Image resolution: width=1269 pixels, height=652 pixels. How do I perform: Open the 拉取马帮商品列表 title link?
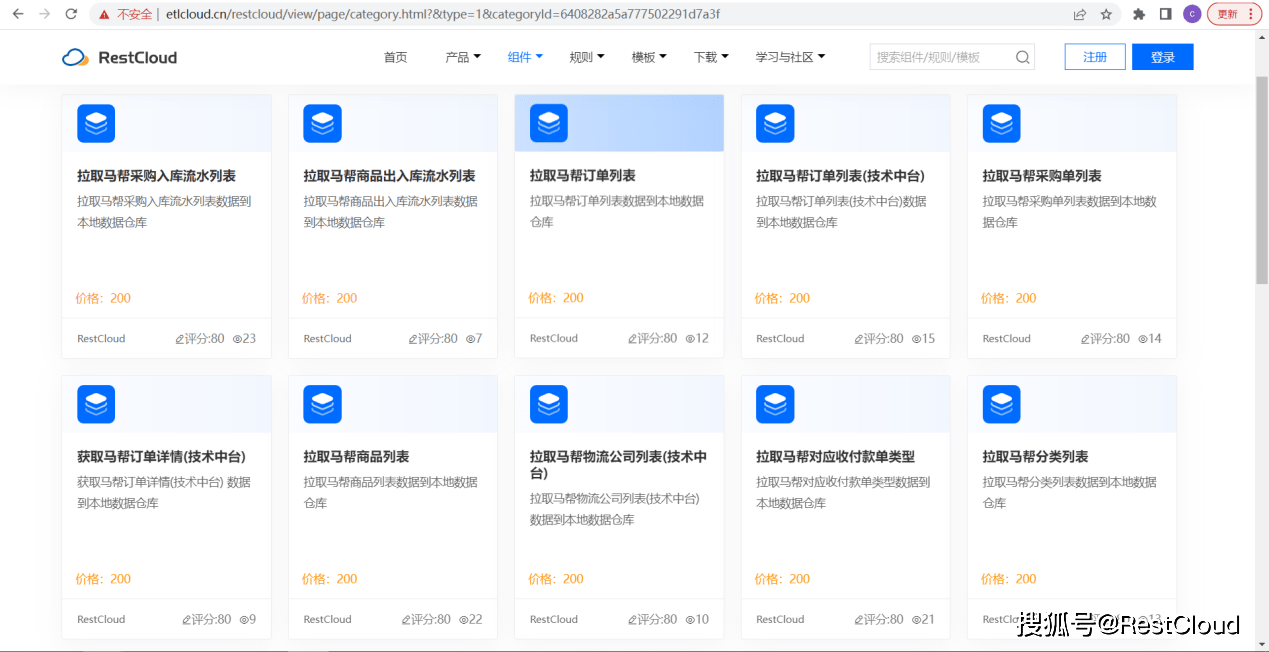pos(356,457)
